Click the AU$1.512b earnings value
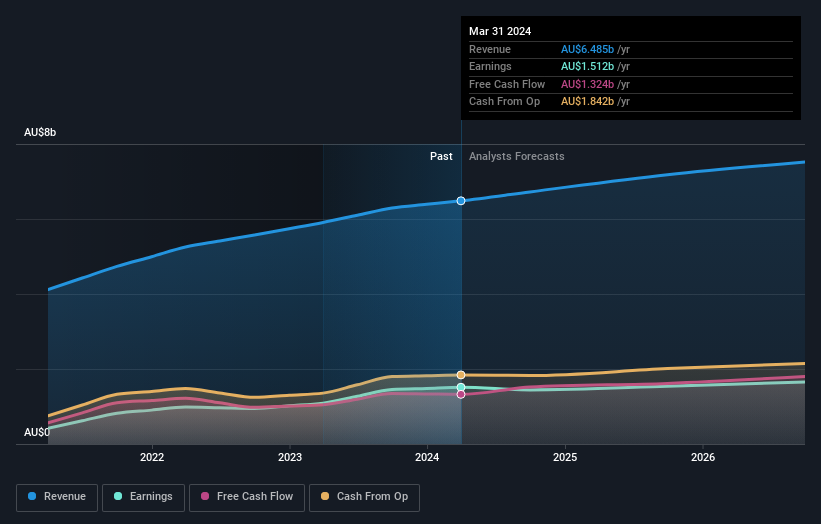The height and width of the screenshot is (524, 821). (x=587, y=66)
